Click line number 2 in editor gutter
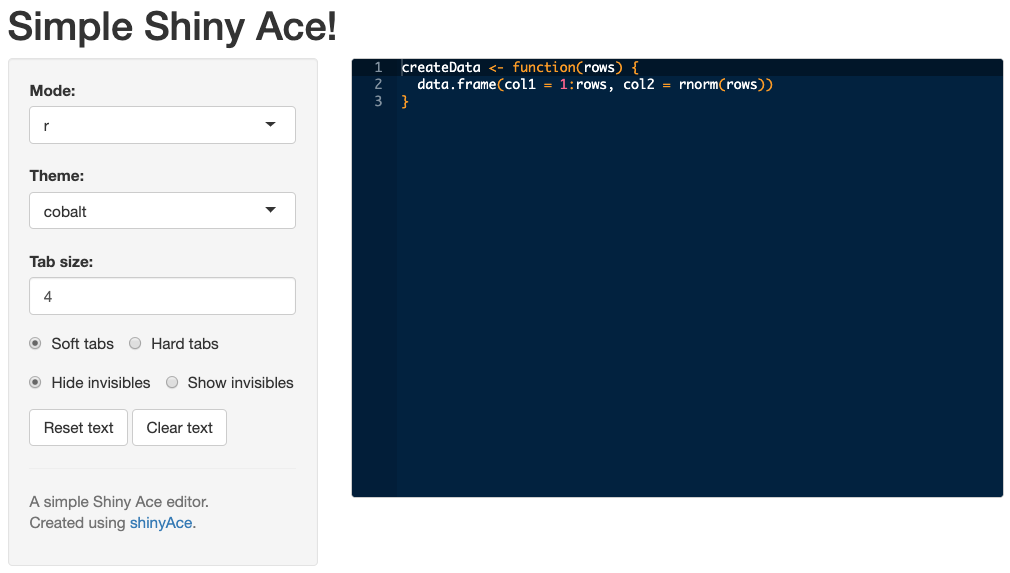This screenshot has width=1010, height=573. coord(378,84)
